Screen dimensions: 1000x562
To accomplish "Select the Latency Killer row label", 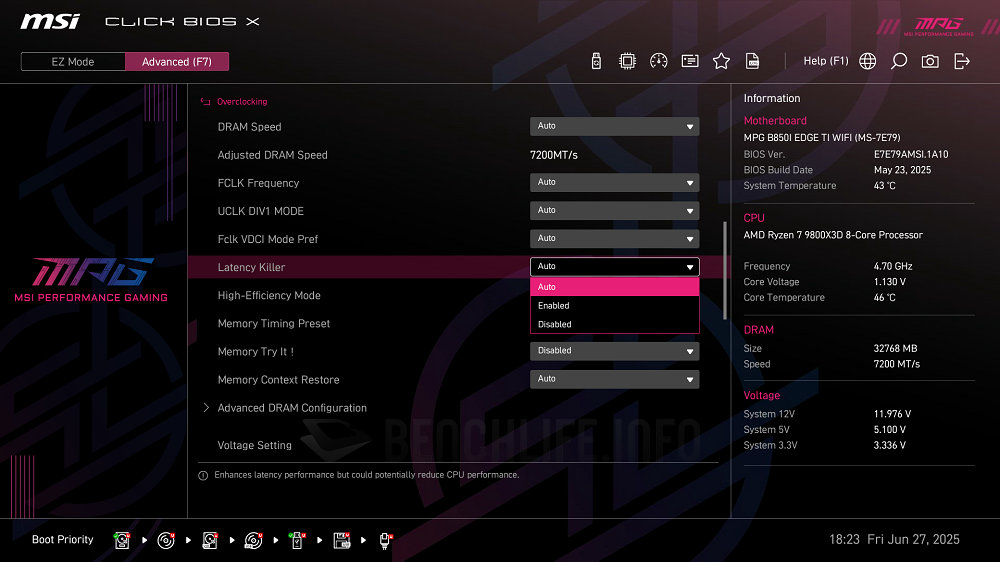I will (251, 267).
